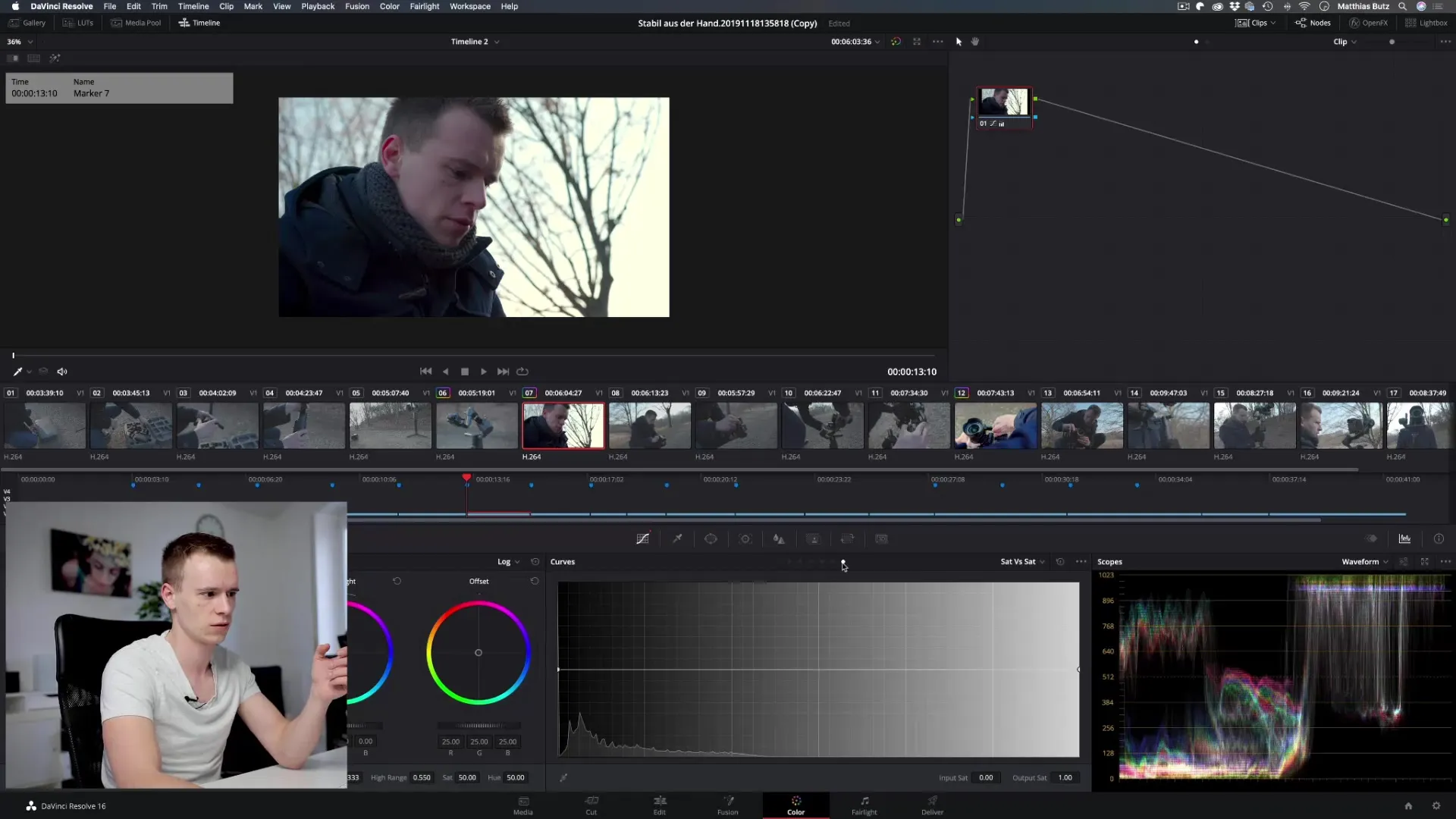The image size is (1456, 819).
Task: Jump to last frame button
Action: click(503, 372)
